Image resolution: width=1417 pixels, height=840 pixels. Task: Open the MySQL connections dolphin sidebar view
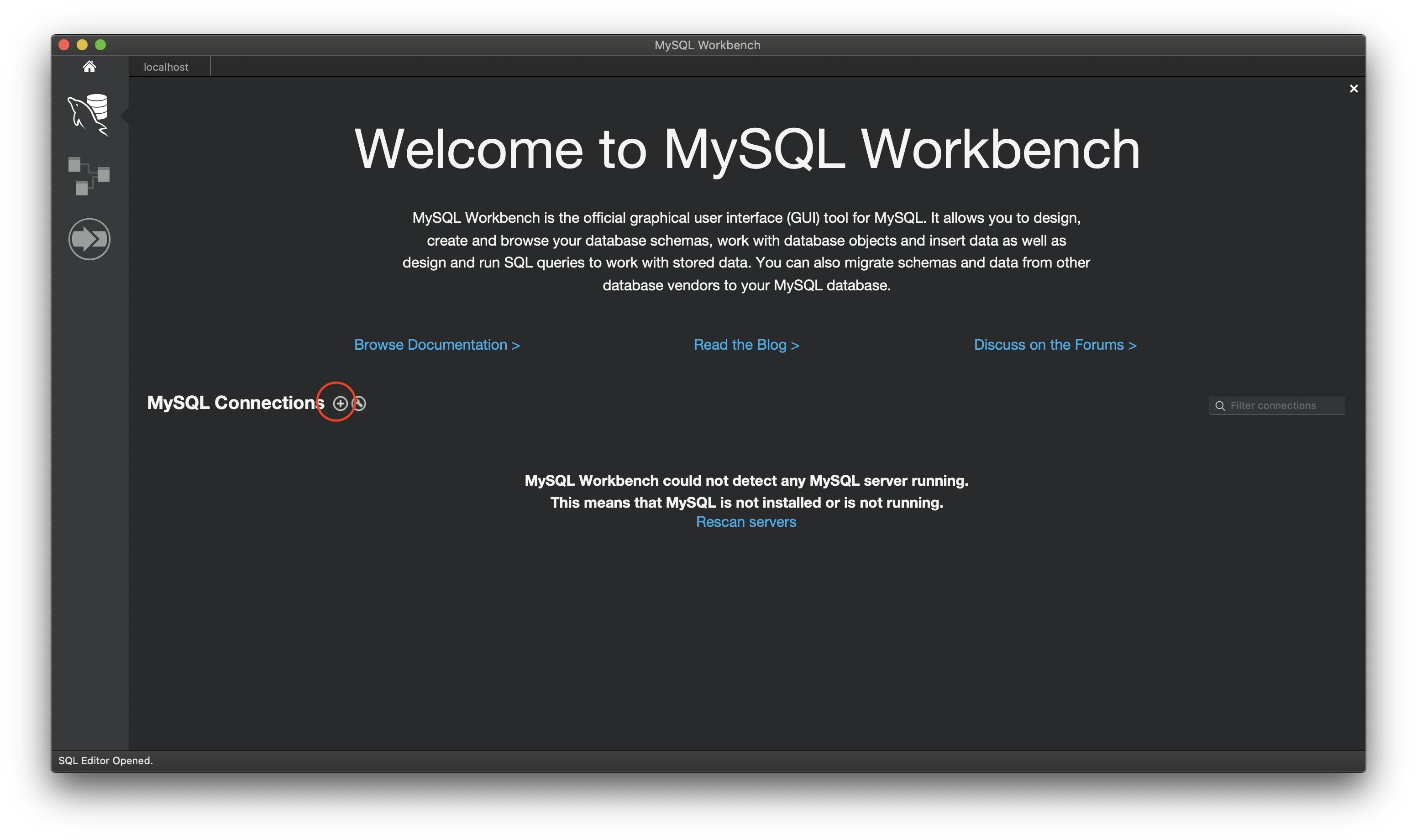[89, 115]
